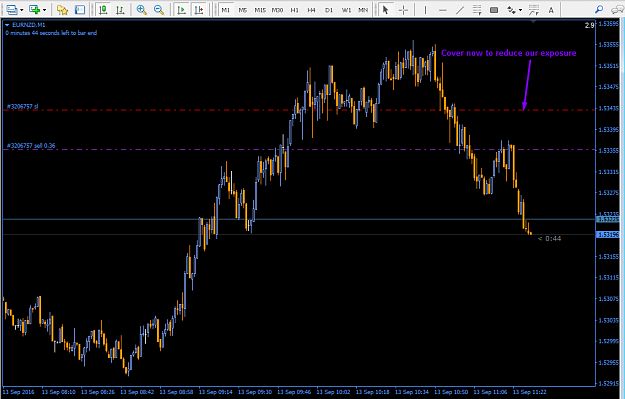Select the Fibonacci retracement tool
The image size is (625, 399).
click(x=477, y=10)
